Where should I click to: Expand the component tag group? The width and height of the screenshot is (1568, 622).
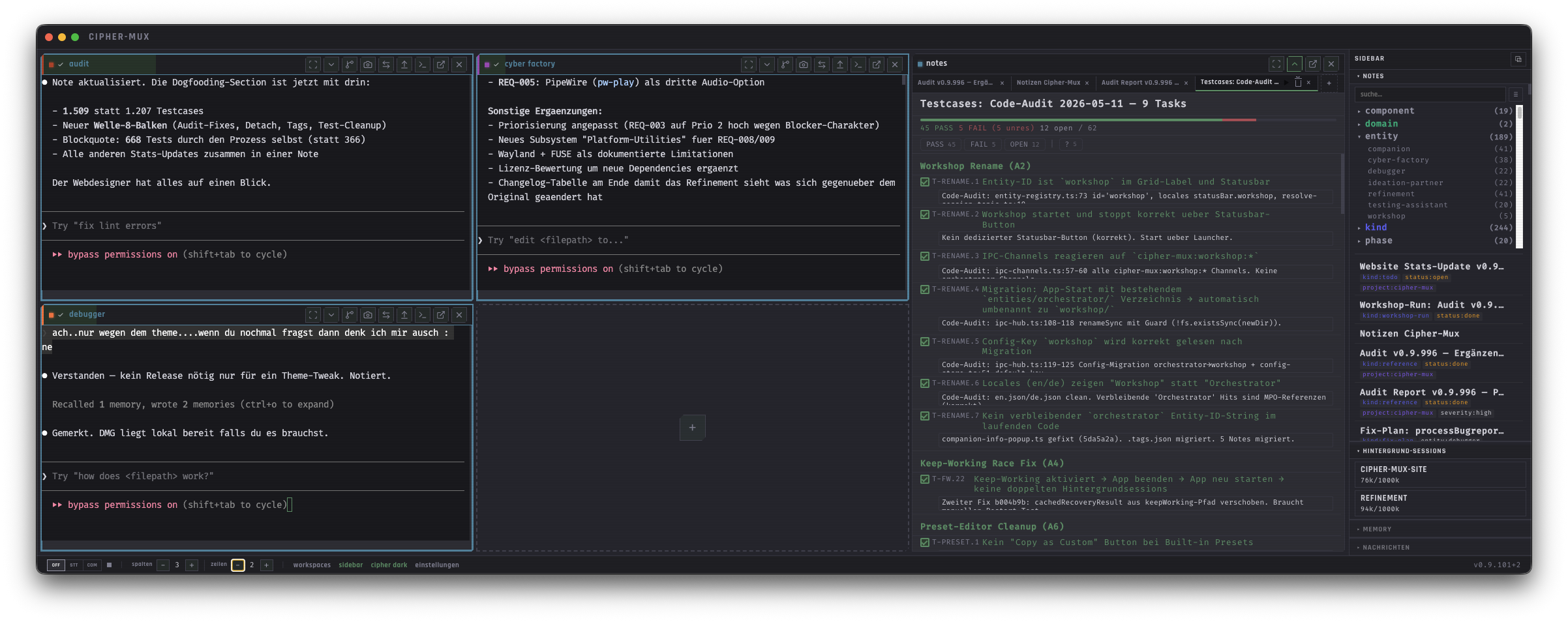(1435, 111)
